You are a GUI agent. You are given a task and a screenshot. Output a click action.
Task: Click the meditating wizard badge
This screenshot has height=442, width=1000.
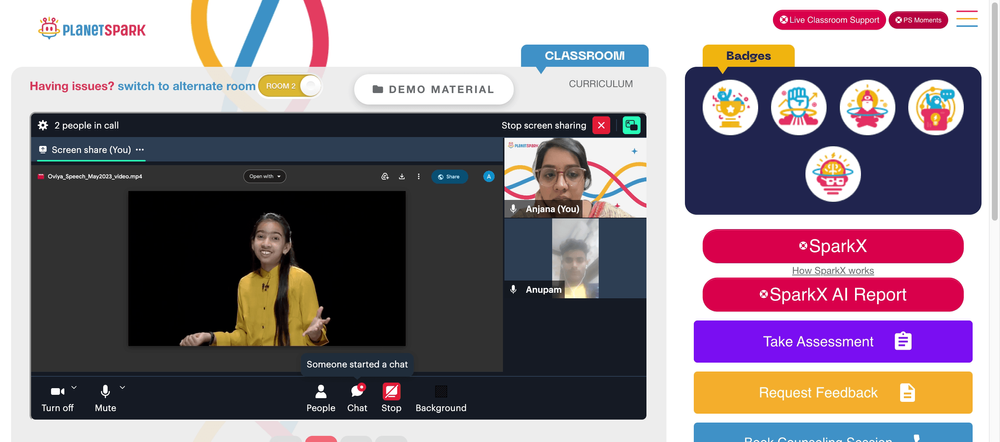click(x=867, y=107)
